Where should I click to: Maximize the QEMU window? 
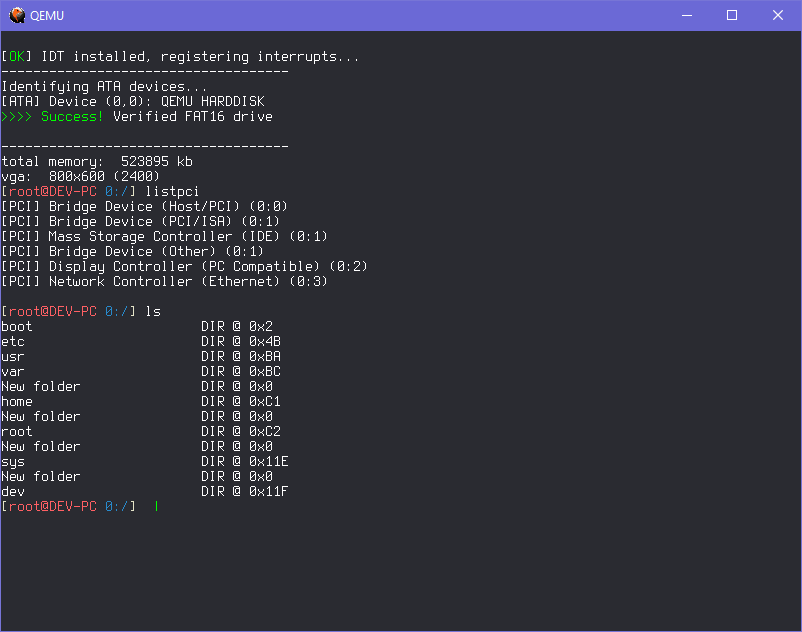[732, 15]
